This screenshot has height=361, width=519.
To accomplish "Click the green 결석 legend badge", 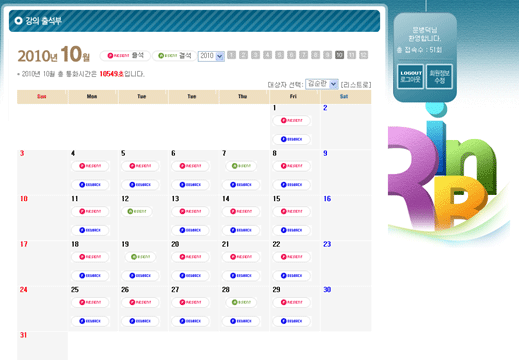I will (175, 55).
